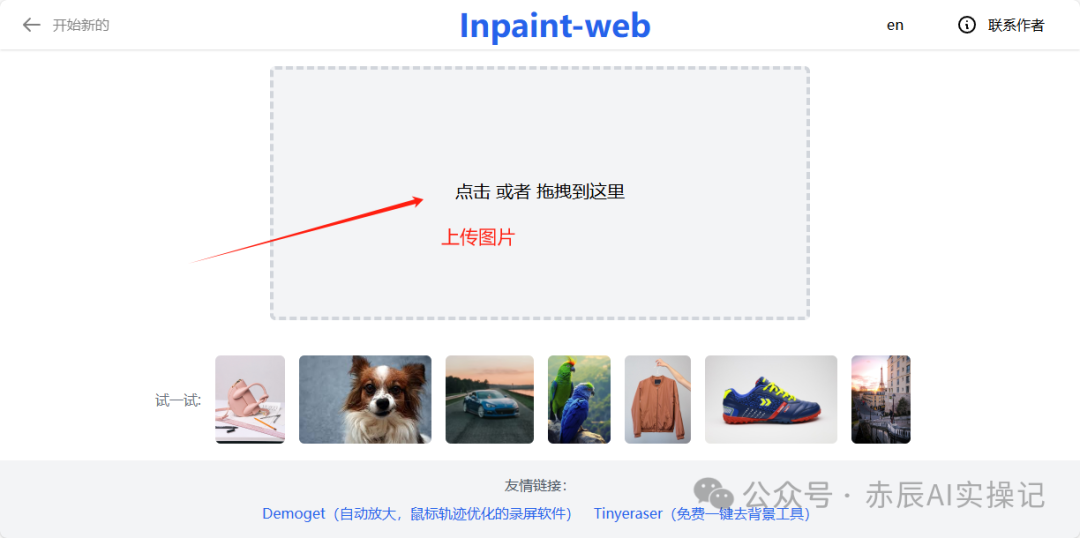This screenshot has width=1080, height=538.
Task: Select the dog sample image
Action: click(365, 400)
